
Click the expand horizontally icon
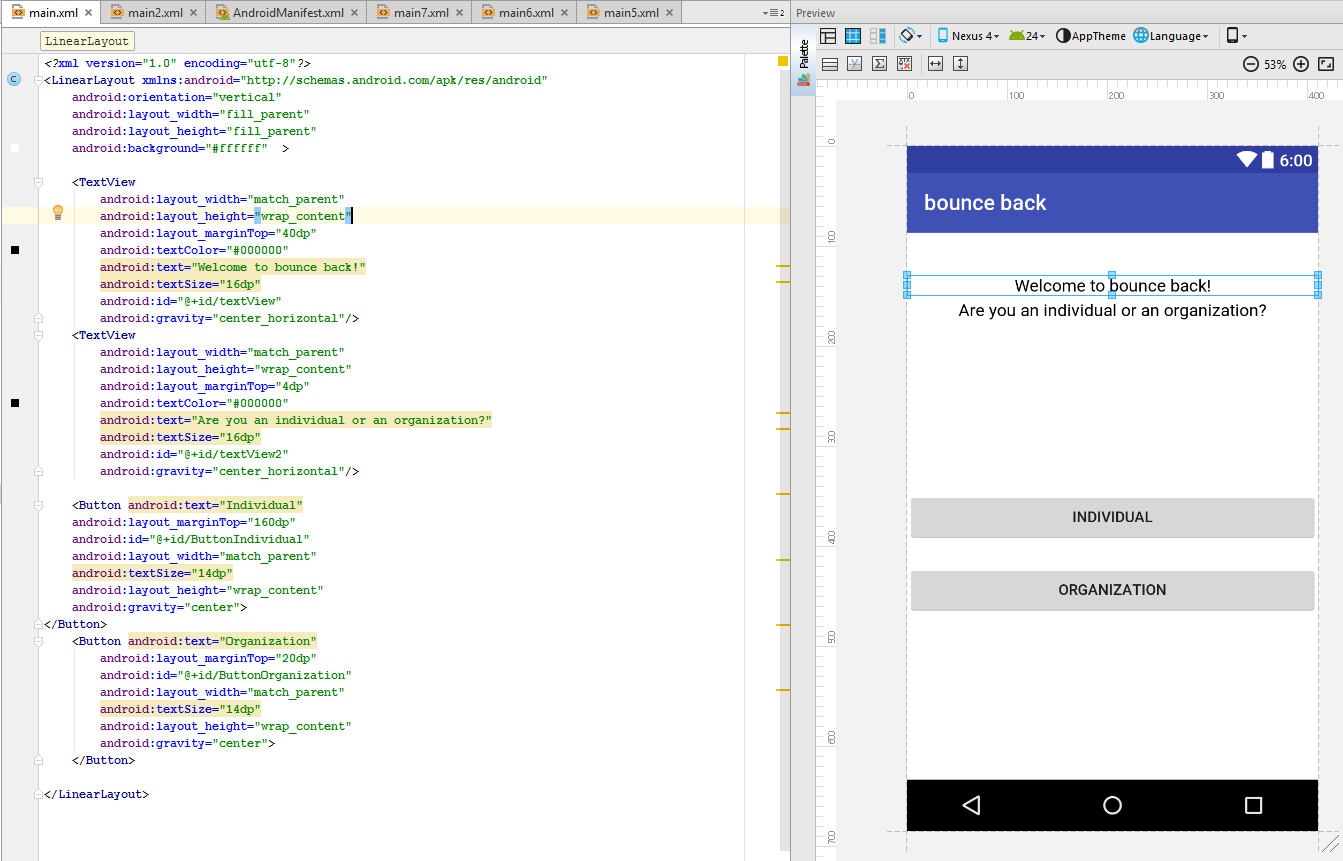point(935,64)
